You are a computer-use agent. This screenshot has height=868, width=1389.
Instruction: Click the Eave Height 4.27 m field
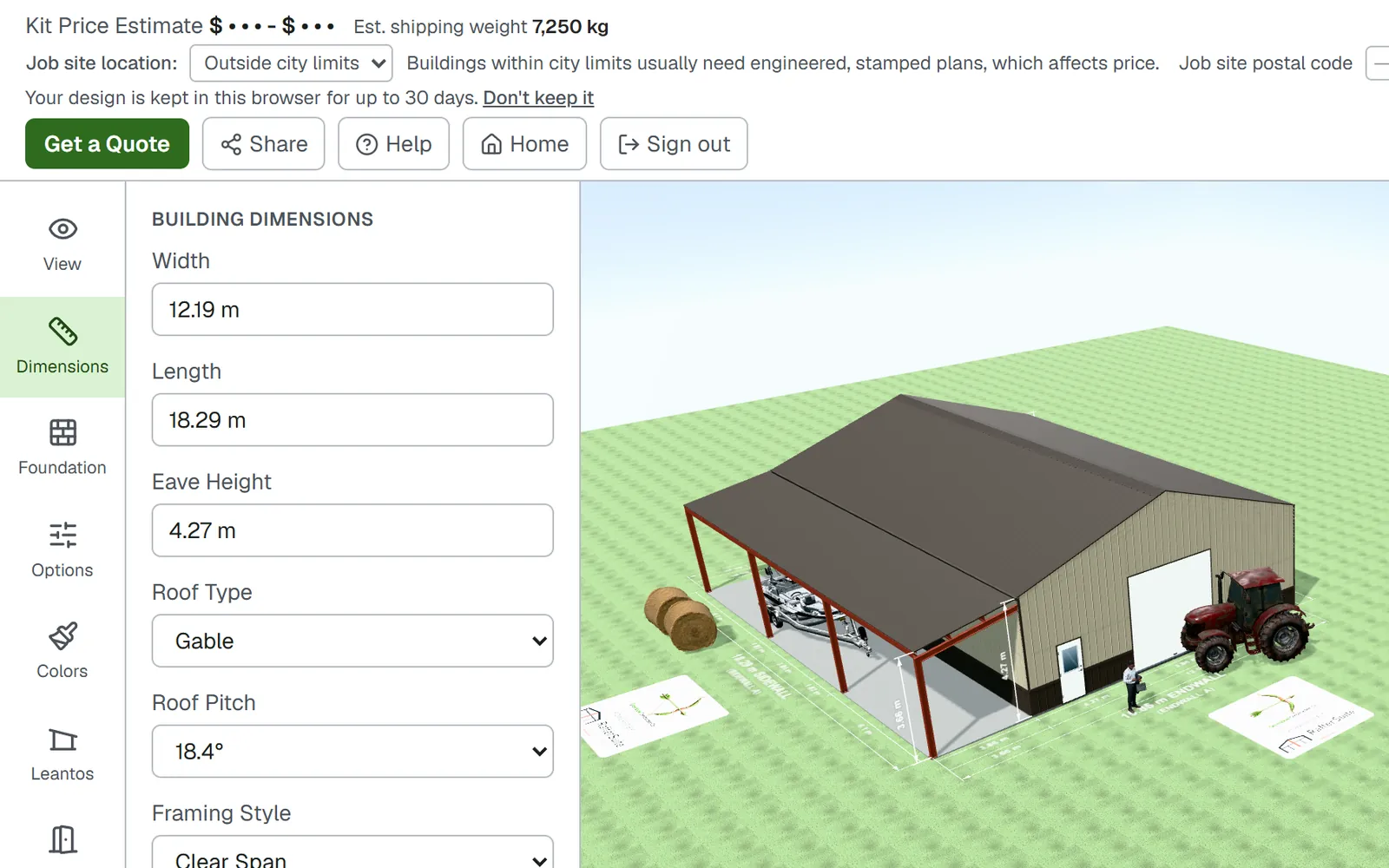[x=352, y=530]
